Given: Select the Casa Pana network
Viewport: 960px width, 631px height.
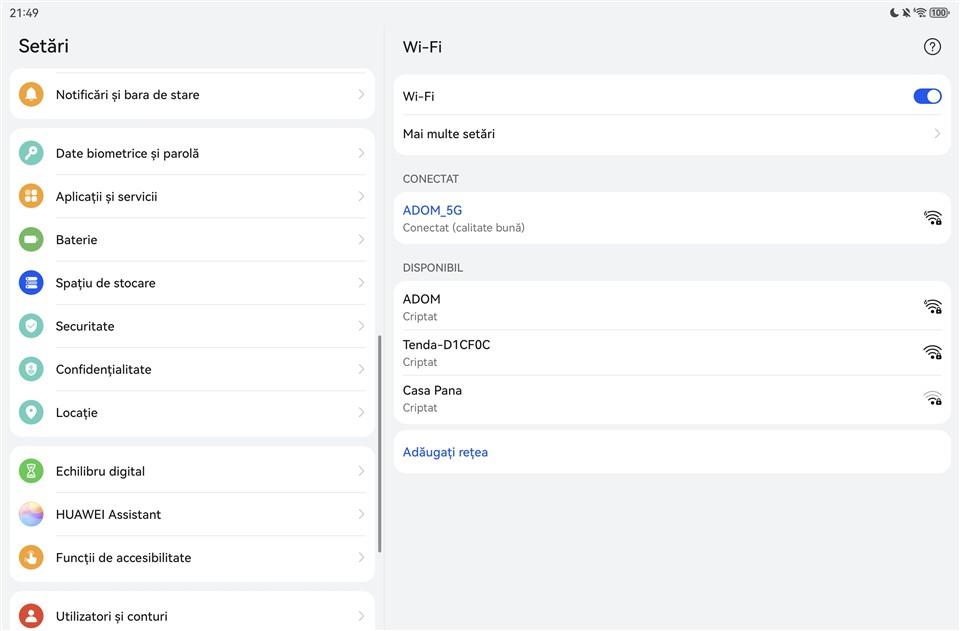Looking at the screenshot, I should point(432,398).
